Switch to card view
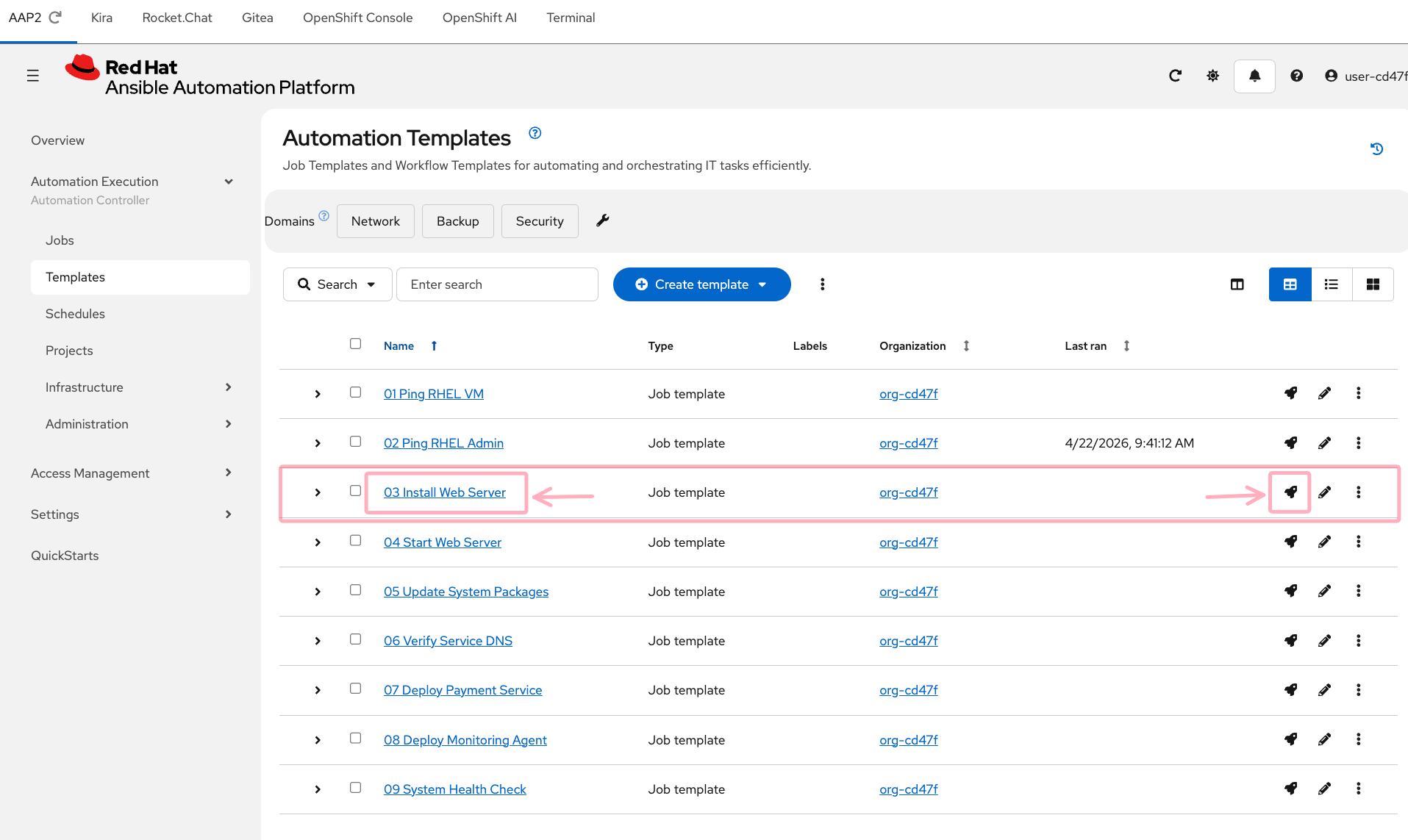The image size is (1408, 840). tap(1372, 284)
